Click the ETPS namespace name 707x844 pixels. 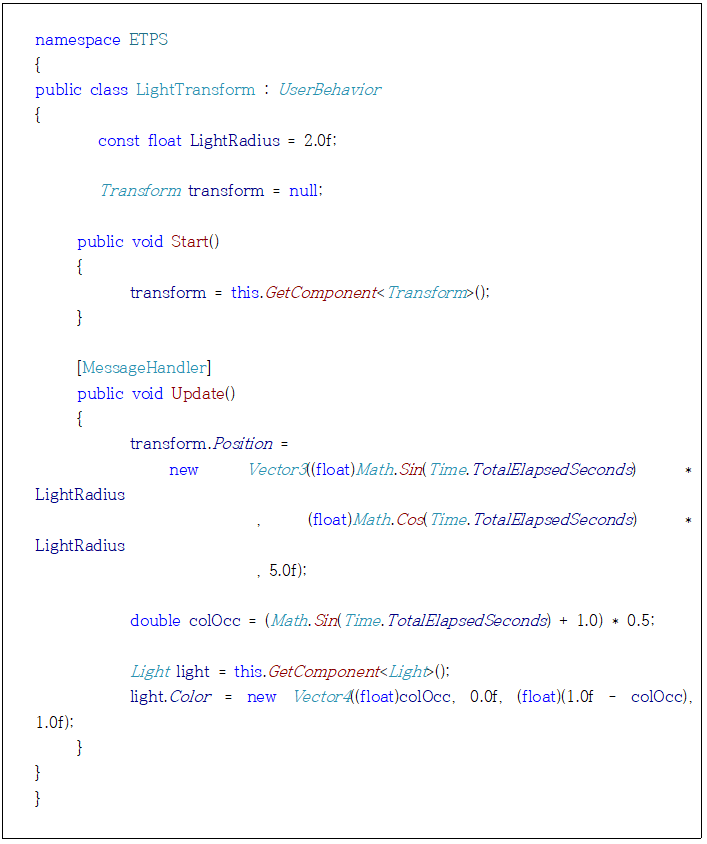[x=149, y=40]
